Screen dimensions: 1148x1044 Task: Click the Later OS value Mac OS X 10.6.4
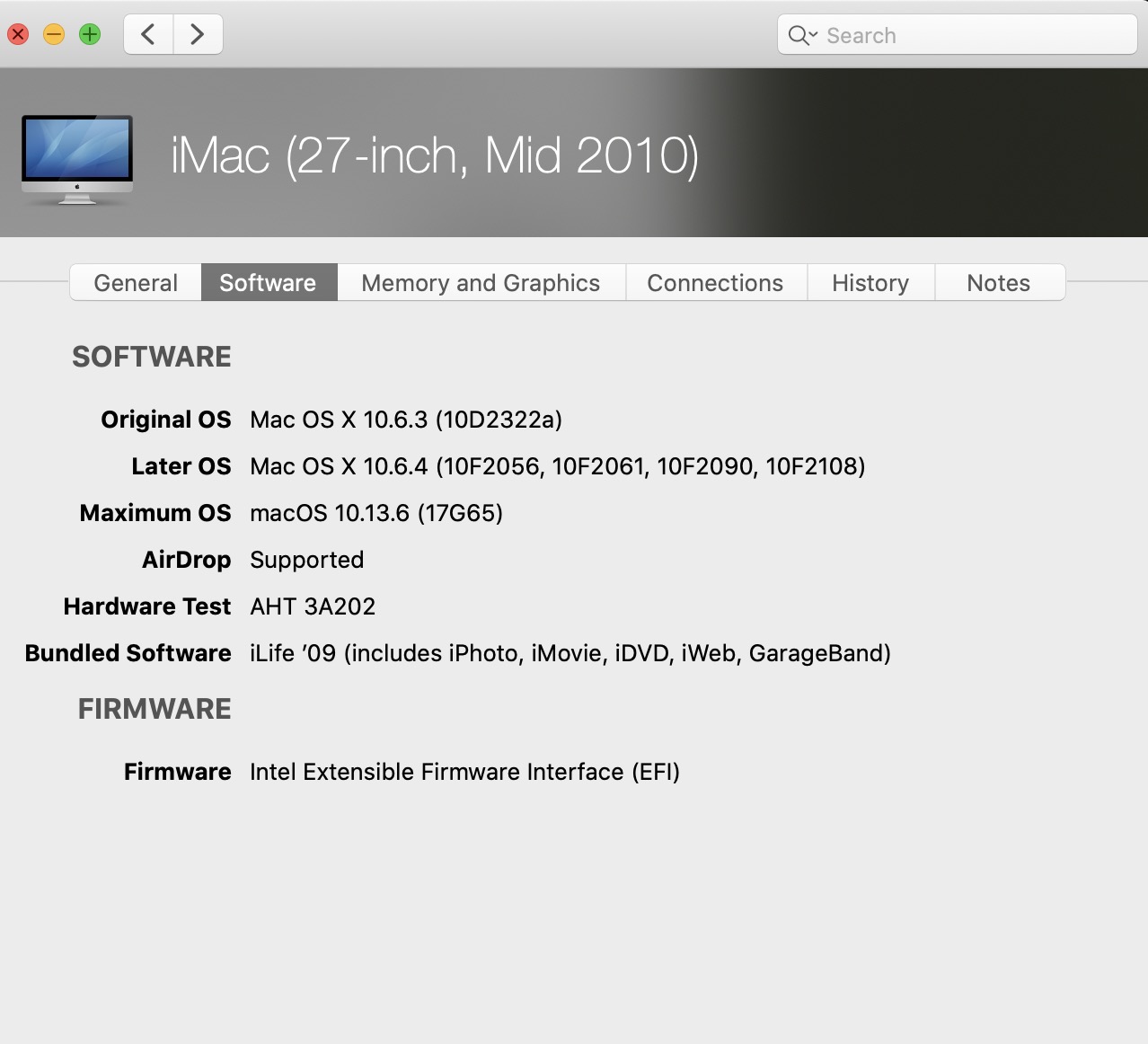558,466
